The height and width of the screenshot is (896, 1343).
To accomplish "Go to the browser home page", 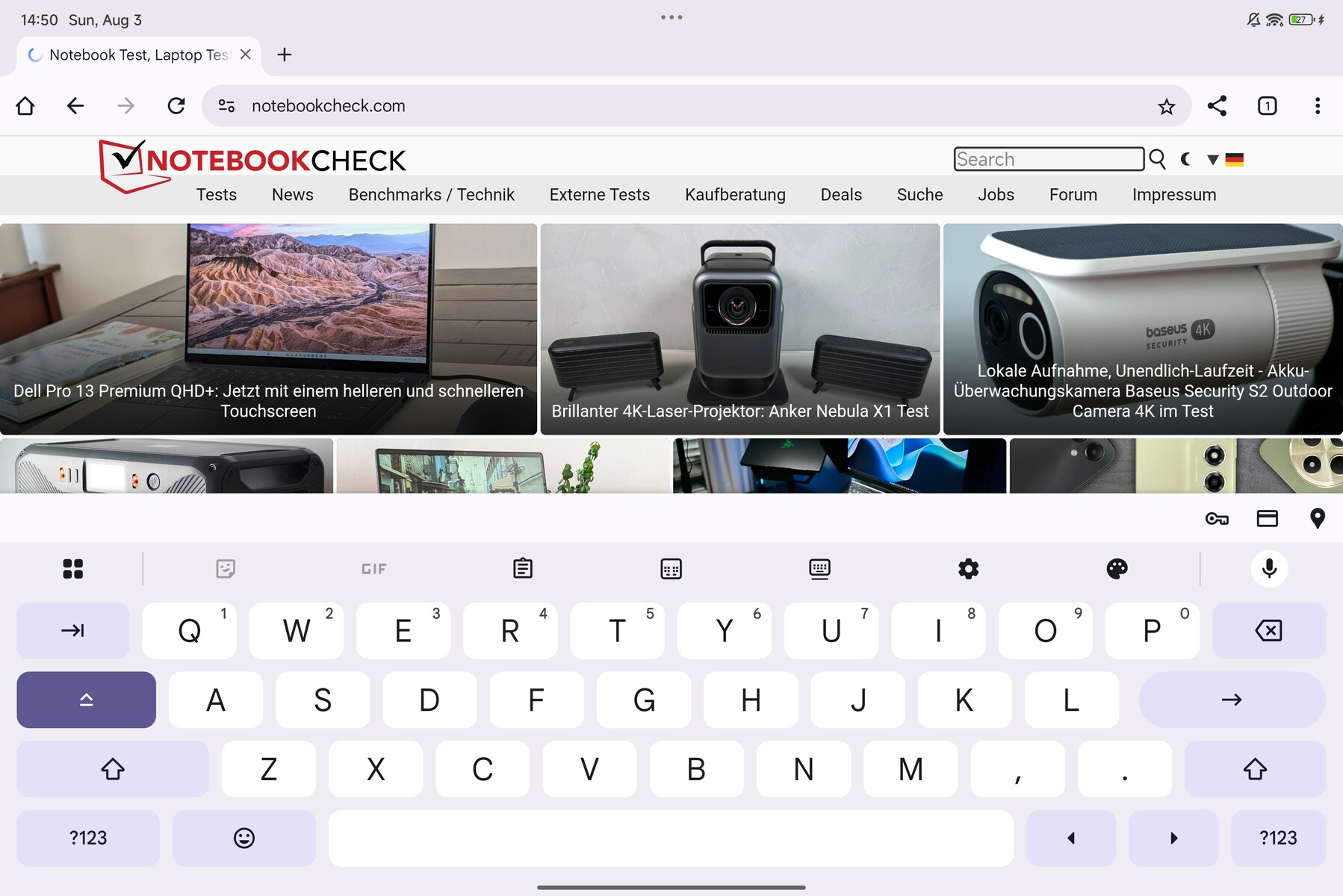I will pos(25,106).
